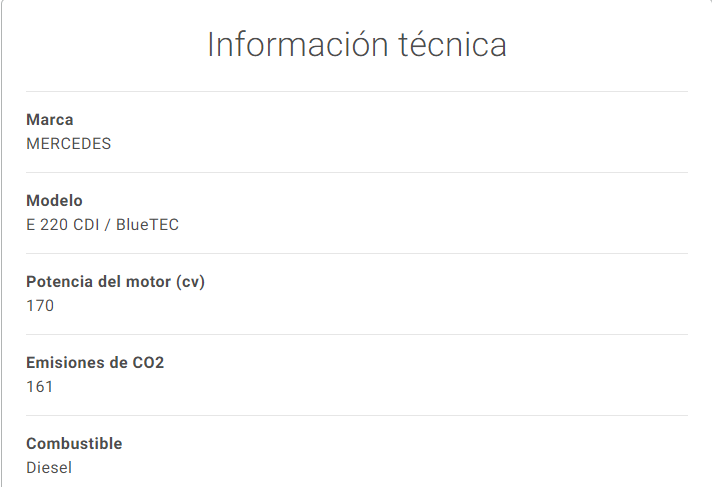Click the Diesel fuel value

coord(49,468)
